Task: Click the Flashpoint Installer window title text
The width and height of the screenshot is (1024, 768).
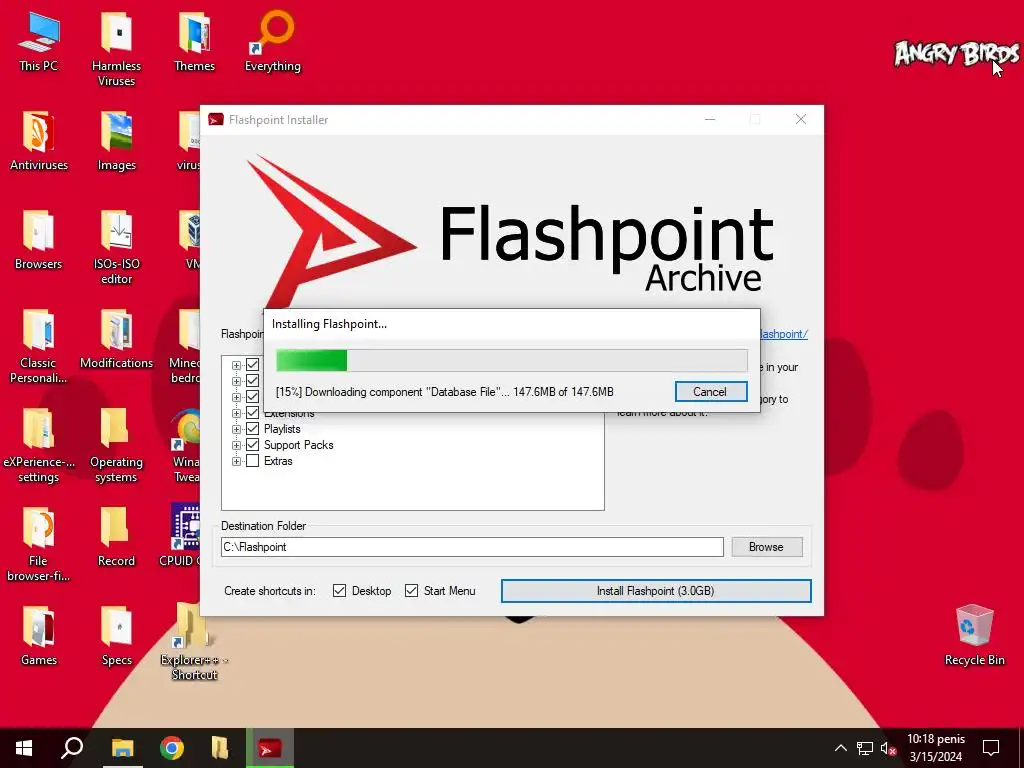Action: (278, 120)
